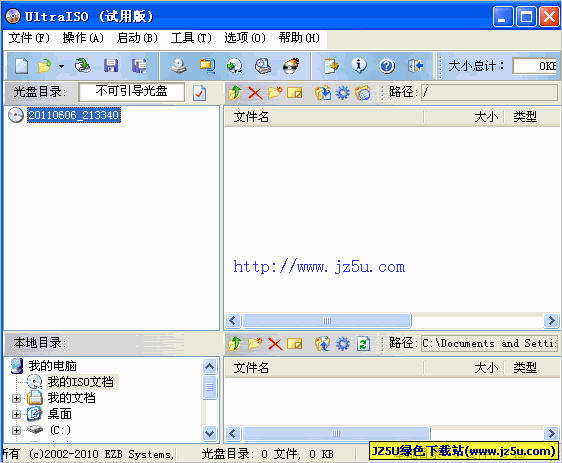
Task: Sort the local file list by 文件名 header
Action: click(324, 368)
